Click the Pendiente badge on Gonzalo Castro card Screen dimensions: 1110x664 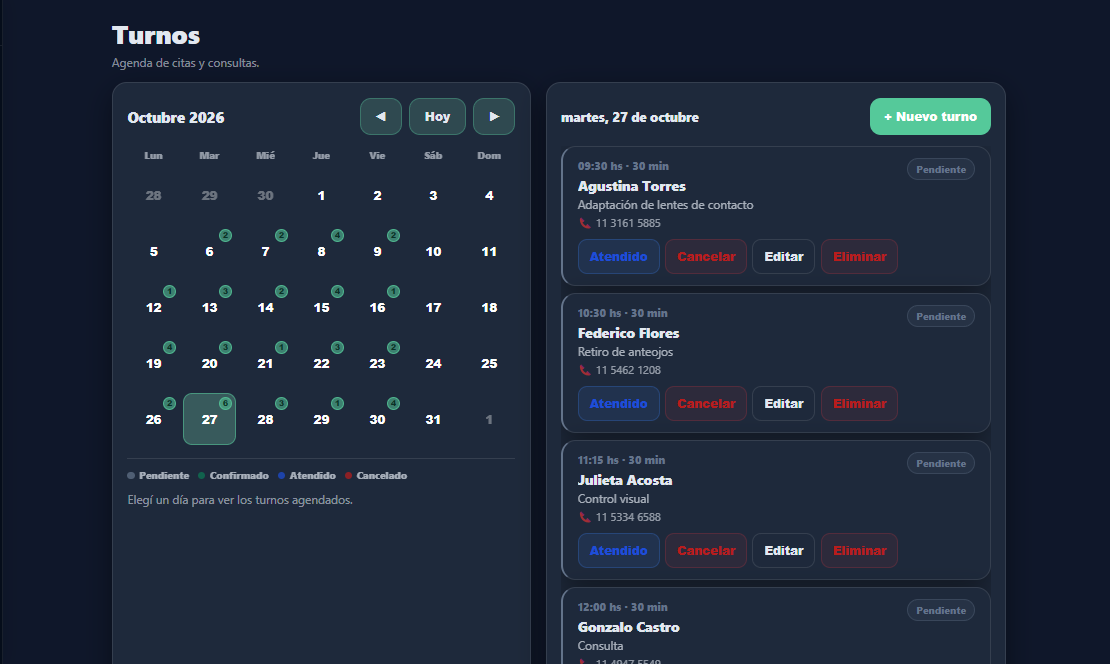tap(941, 610)
